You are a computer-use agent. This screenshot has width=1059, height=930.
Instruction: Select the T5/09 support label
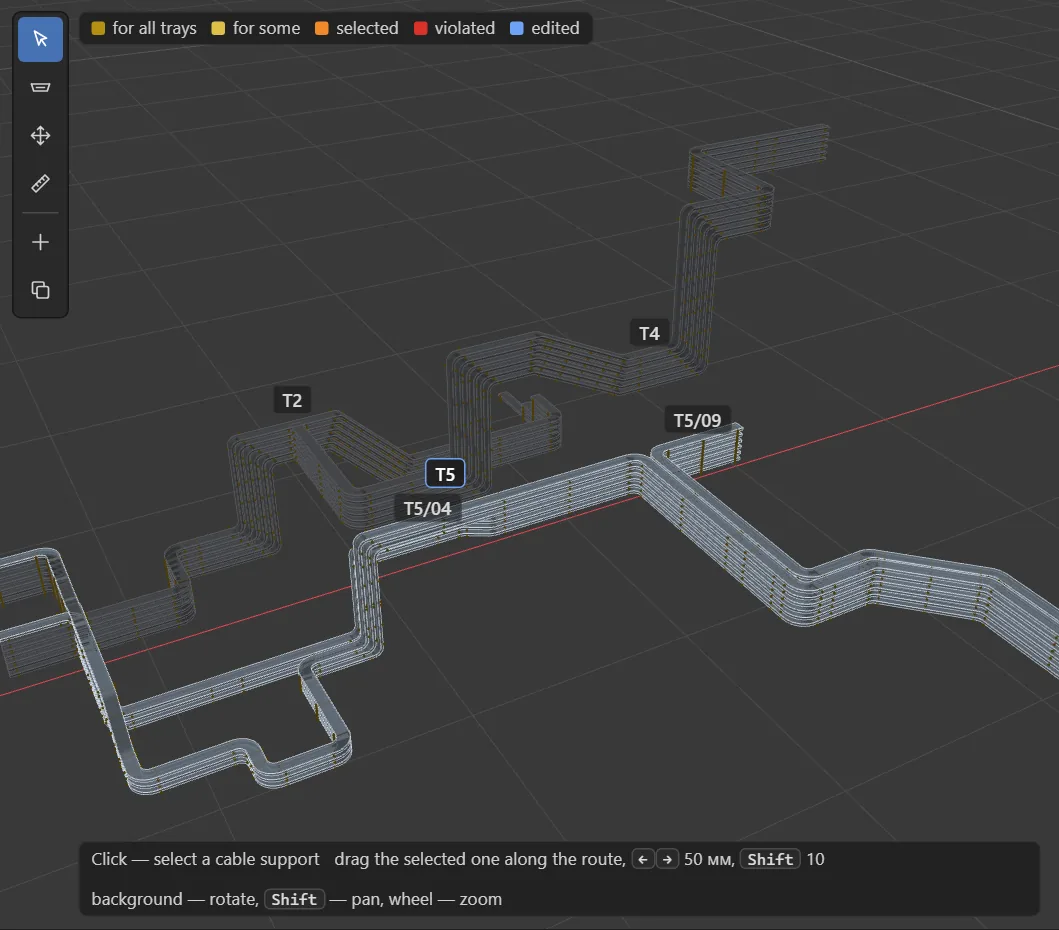(x=698, y=421)
